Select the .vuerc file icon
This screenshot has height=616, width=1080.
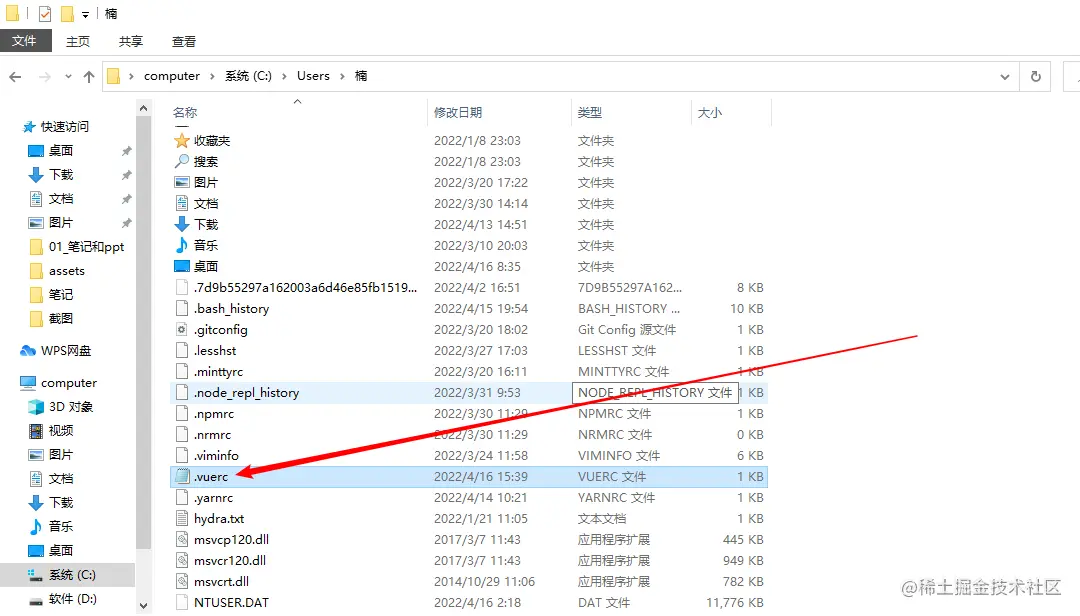[x=182, y=476]
